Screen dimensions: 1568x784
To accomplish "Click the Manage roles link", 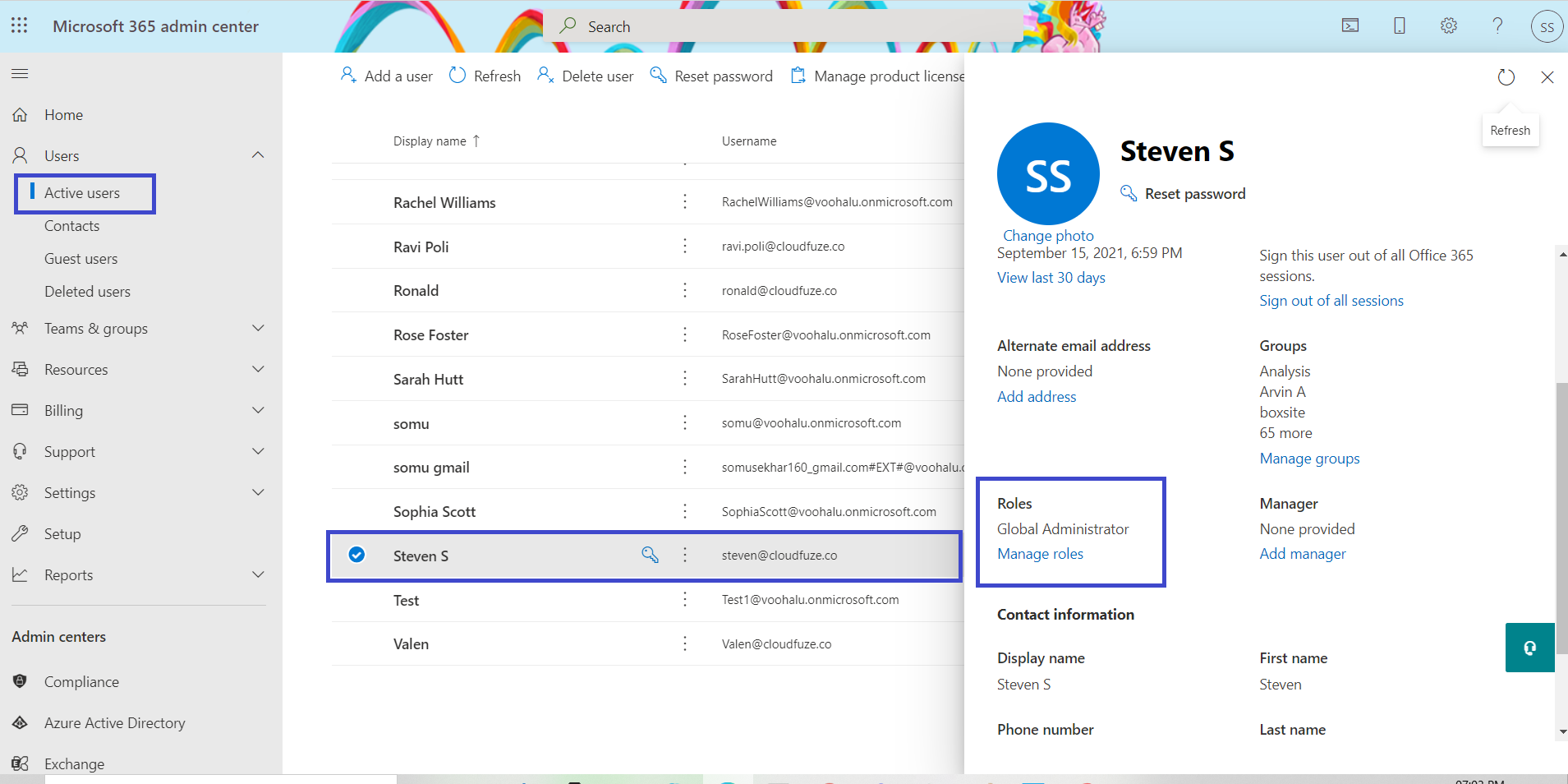I will point(1040,554).
